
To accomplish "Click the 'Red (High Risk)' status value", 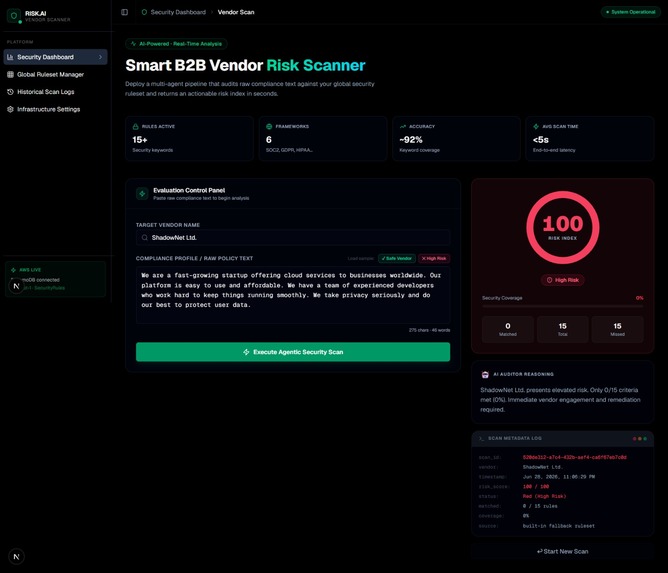I will (x=544, y=497).
